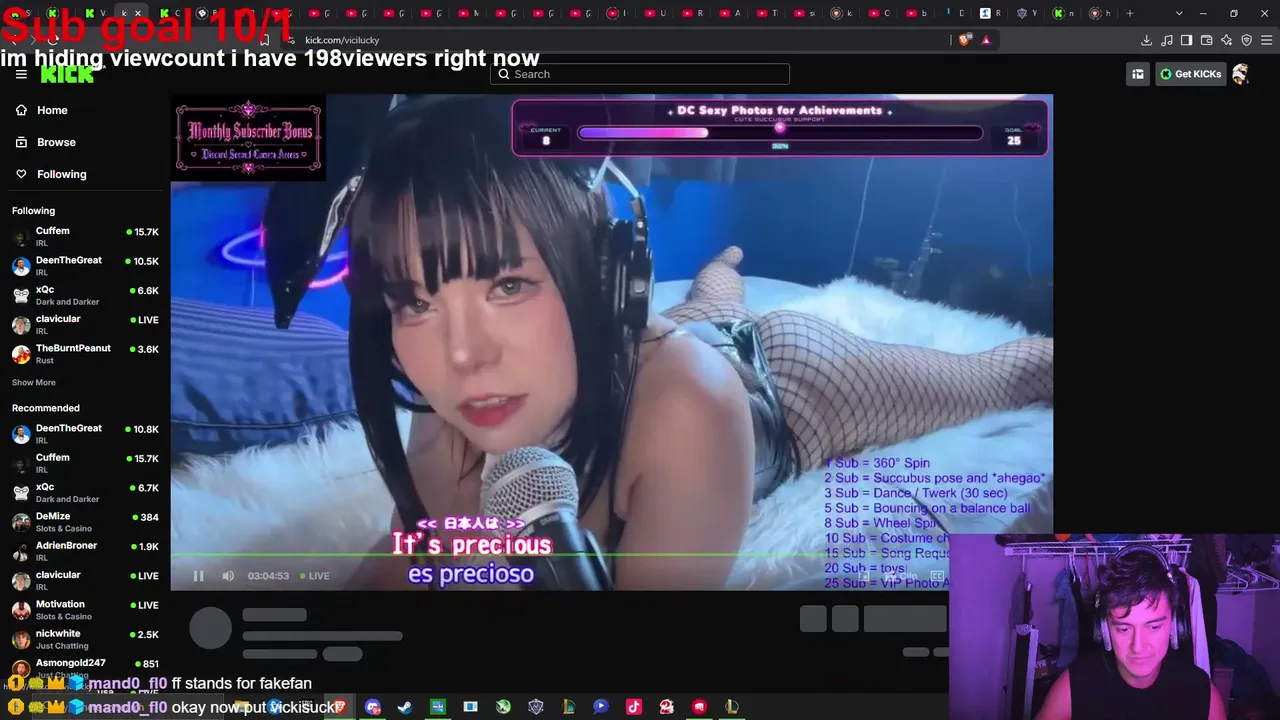Switch to the Kick tab labeled 'n'

[1064, 13]
